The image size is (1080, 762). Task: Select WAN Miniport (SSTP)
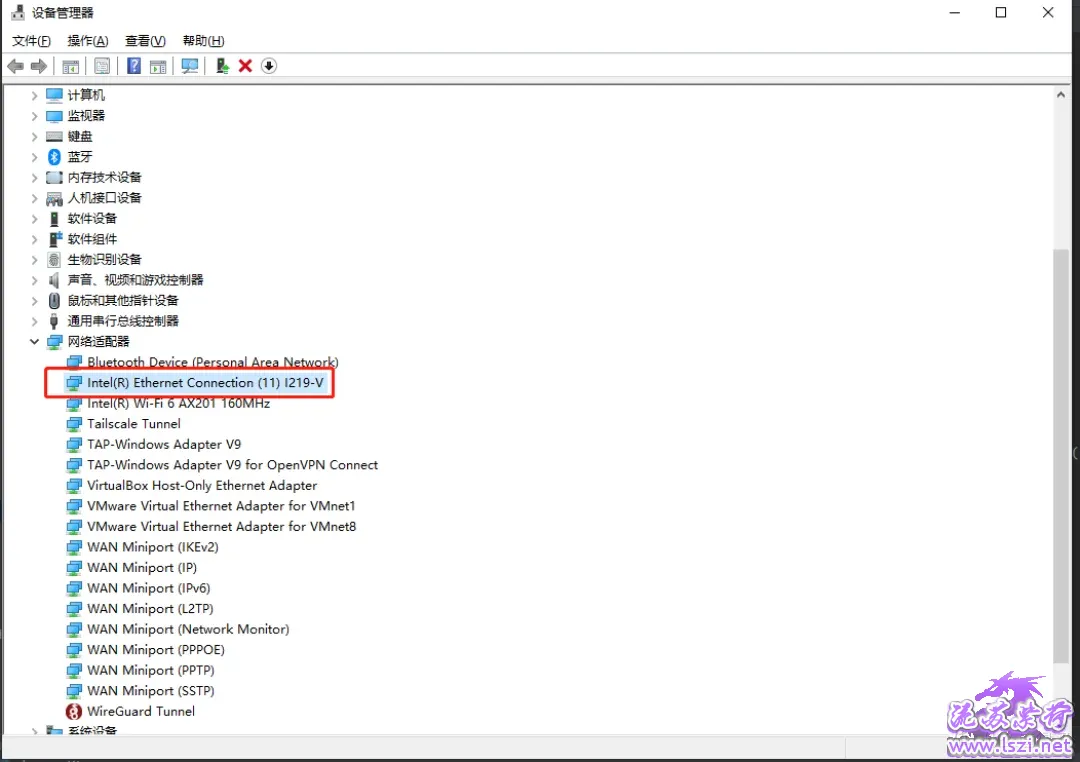point(151,691)
